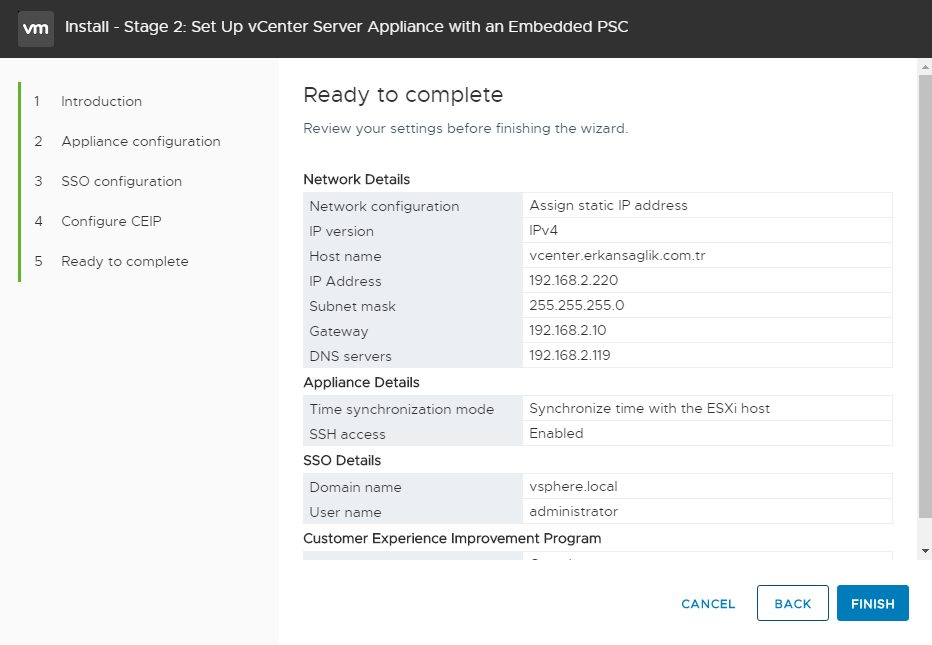Screen dimensions: 932x645
Task: Select host name vcenter.erkansaglik.com.tr value
Action: click(x=617, y=256)
